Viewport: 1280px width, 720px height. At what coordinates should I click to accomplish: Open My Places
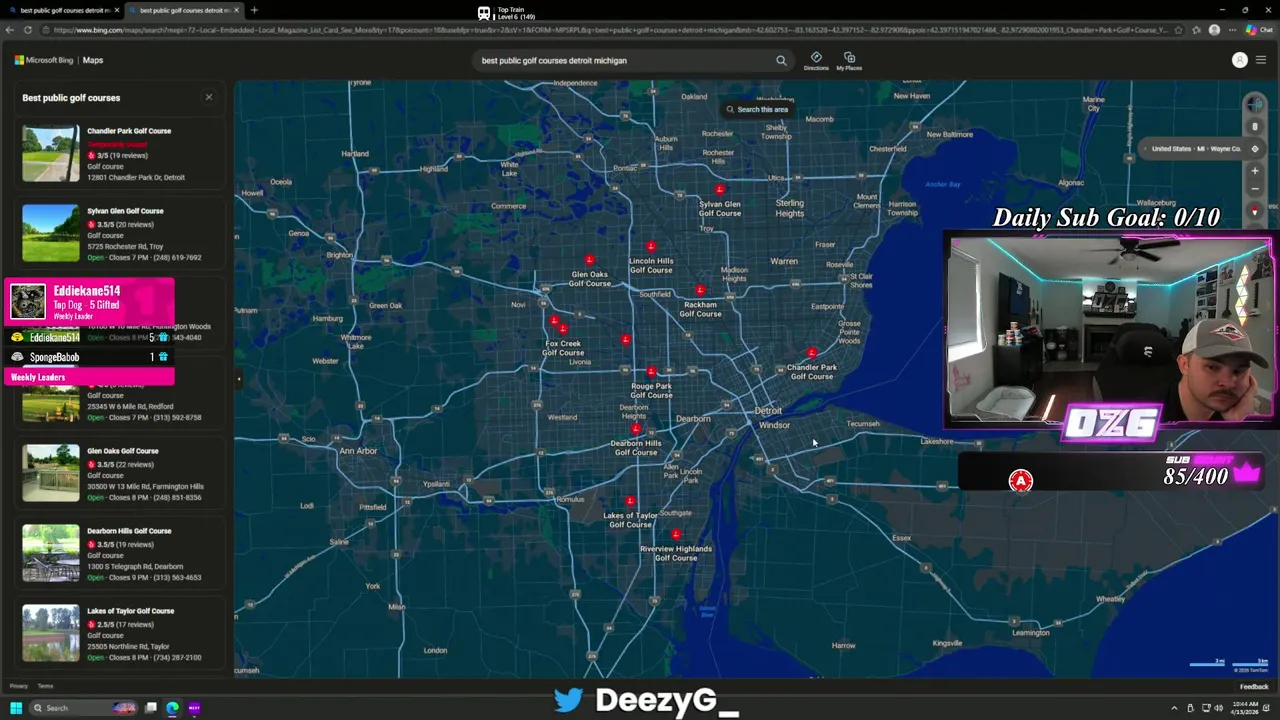coord(849,60)
